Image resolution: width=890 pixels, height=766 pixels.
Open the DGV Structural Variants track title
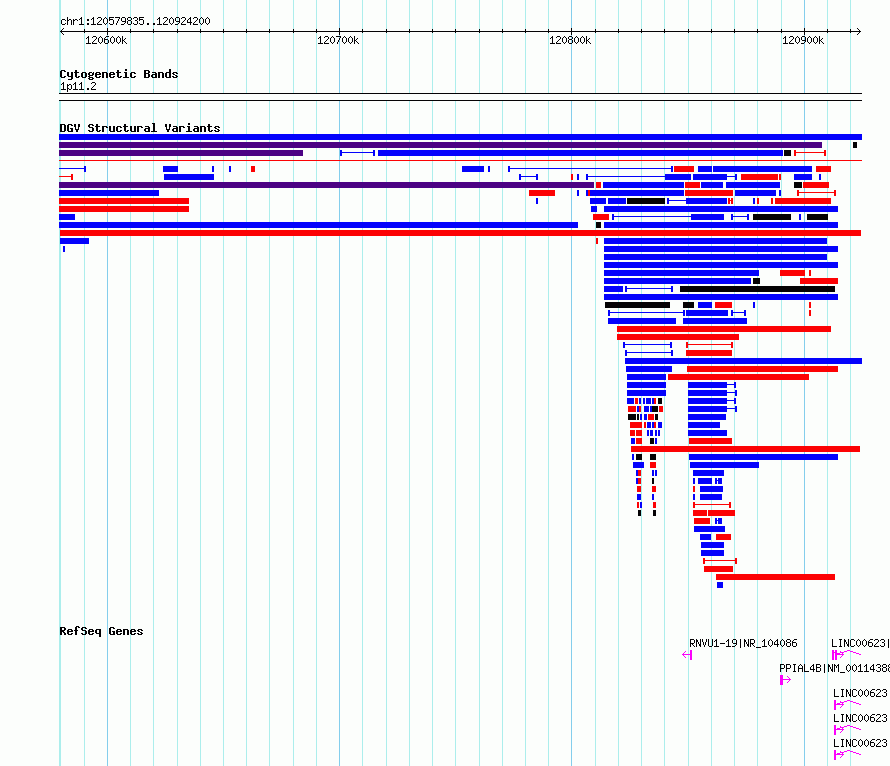(140, 128)
